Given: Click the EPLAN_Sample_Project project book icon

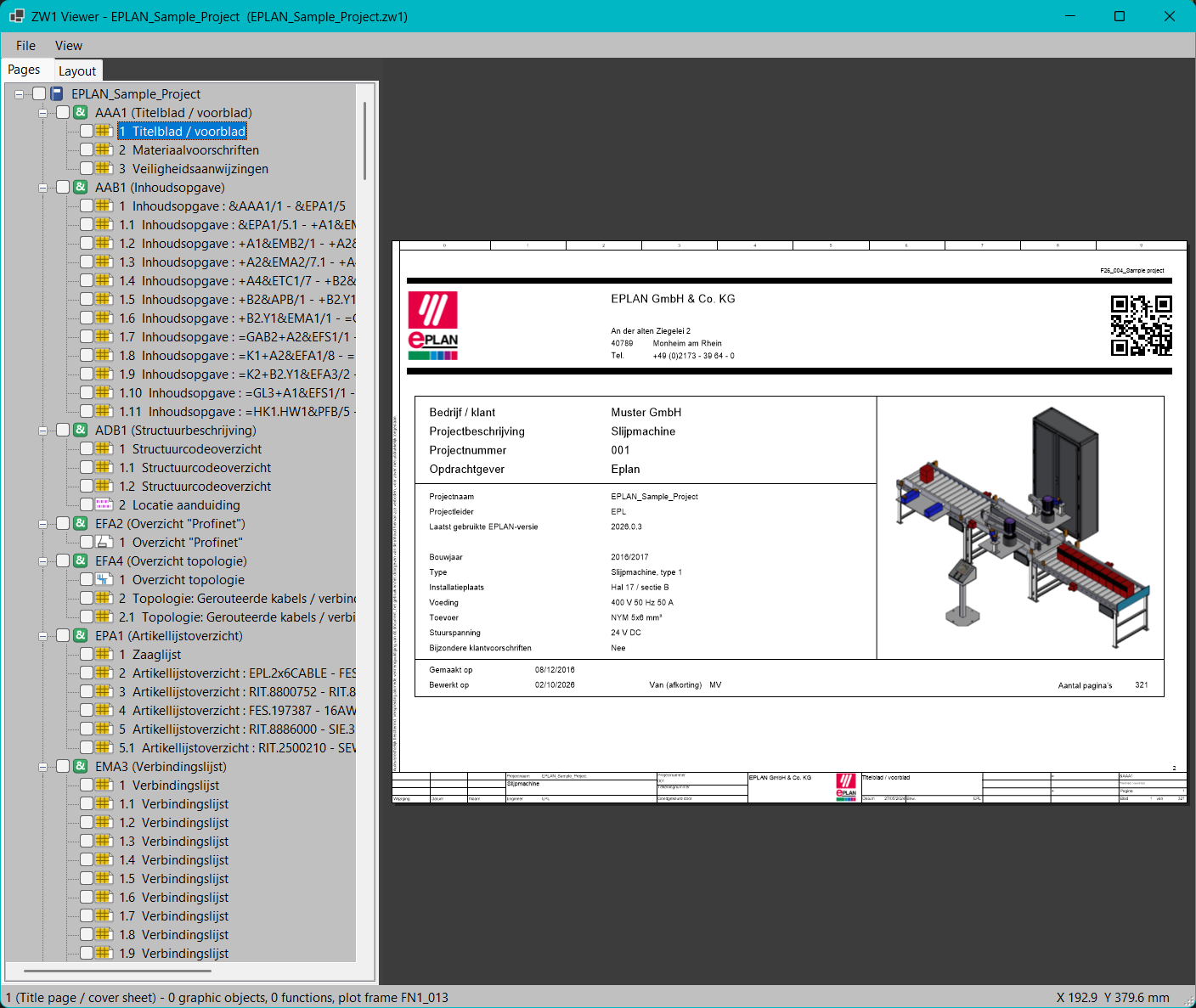Looking at the screenshot, I should (x=57, y=94).
